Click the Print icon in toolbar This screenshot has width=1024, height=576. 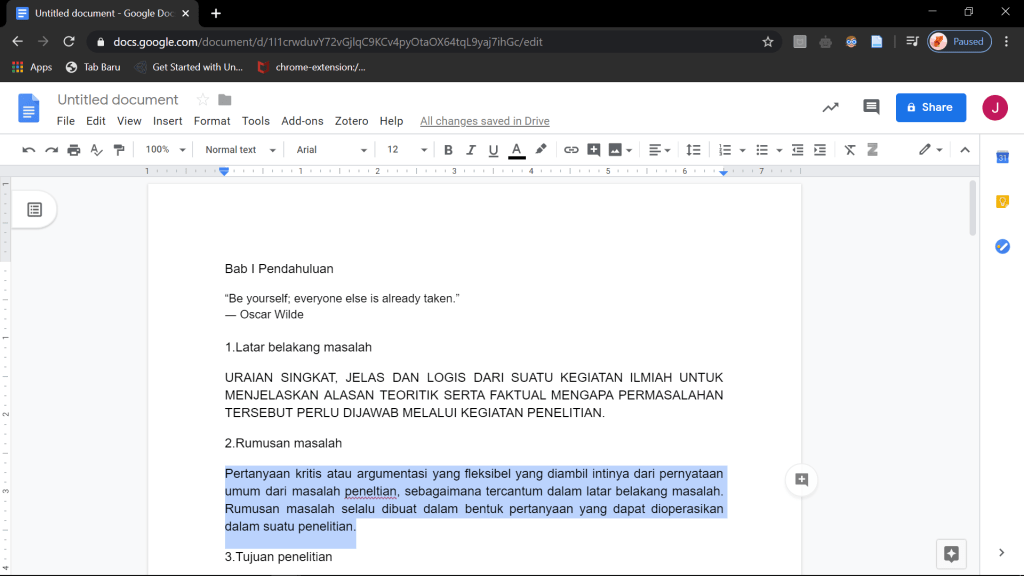(74, 150)
